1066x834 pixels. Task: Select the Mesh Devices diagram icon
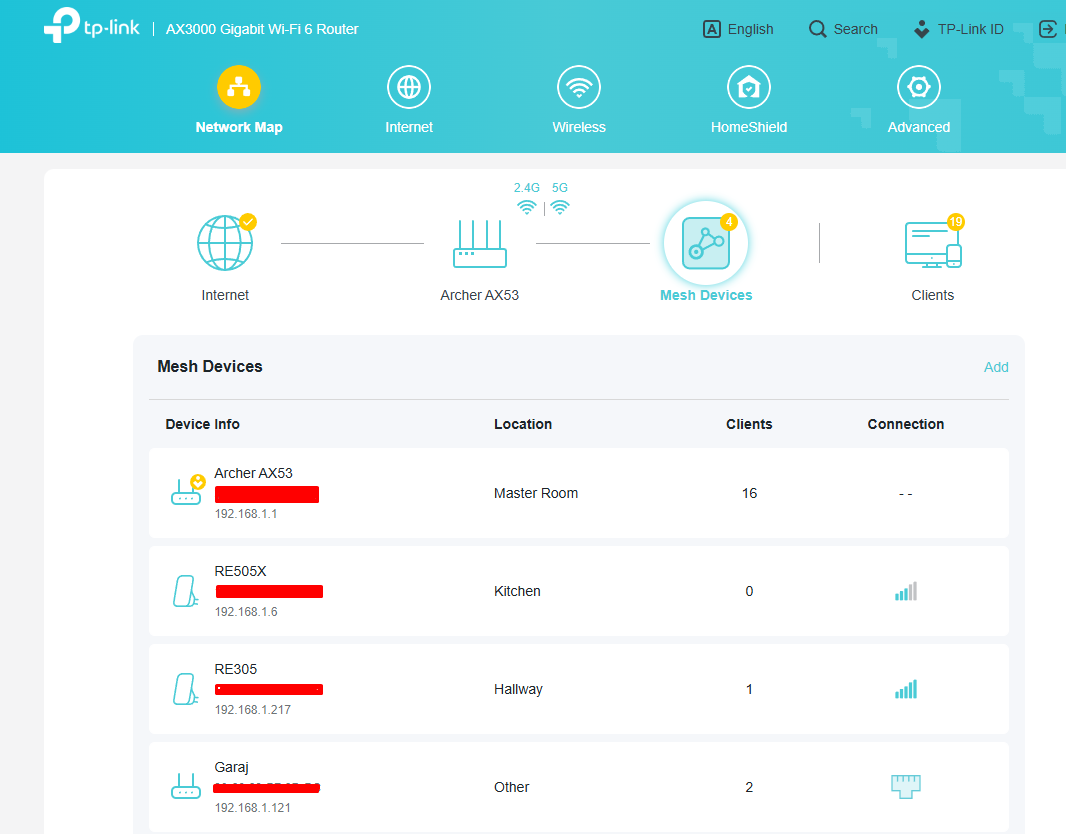click(x=706, y=243)
